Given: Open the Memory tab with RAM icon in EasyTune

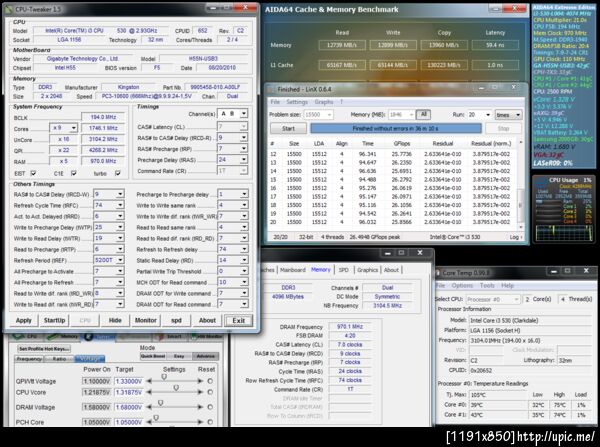Looking at the screenshot, I should click(x=62, y=337).
